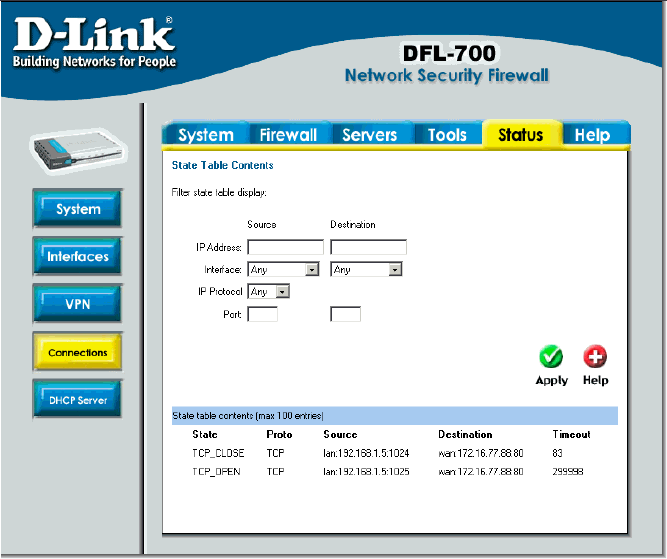Click timeout value 83

point(557,453)
